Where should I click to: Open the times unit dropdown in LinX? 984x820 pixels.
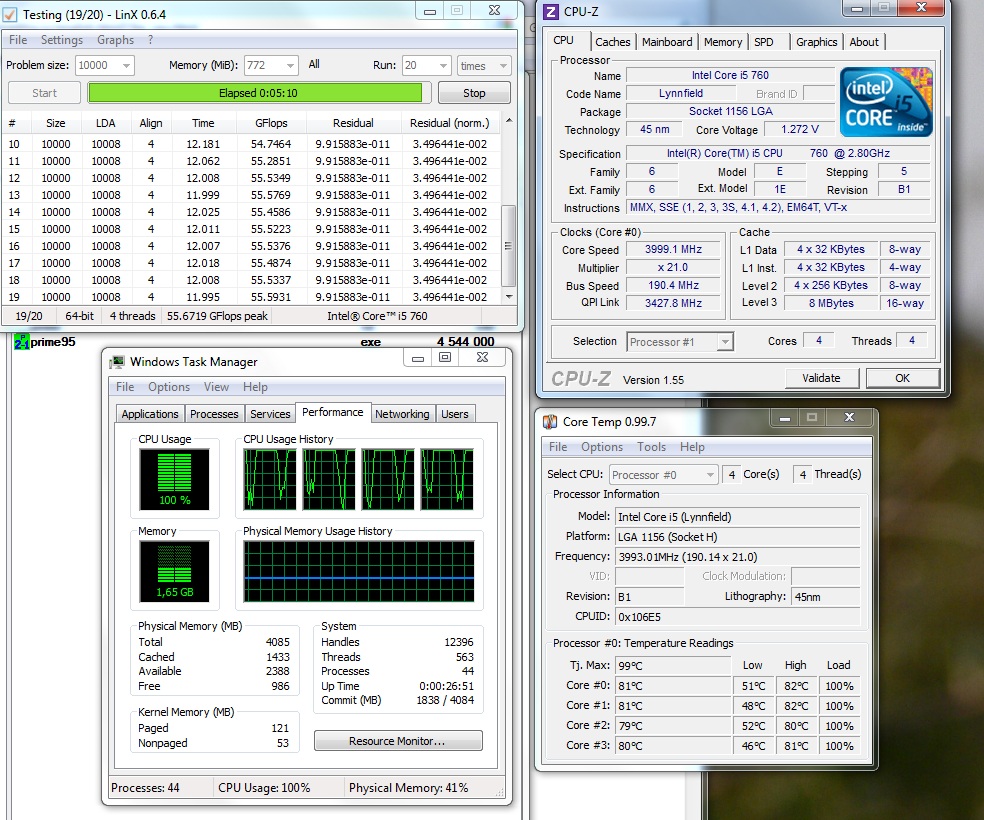click(x=503, y=65)
